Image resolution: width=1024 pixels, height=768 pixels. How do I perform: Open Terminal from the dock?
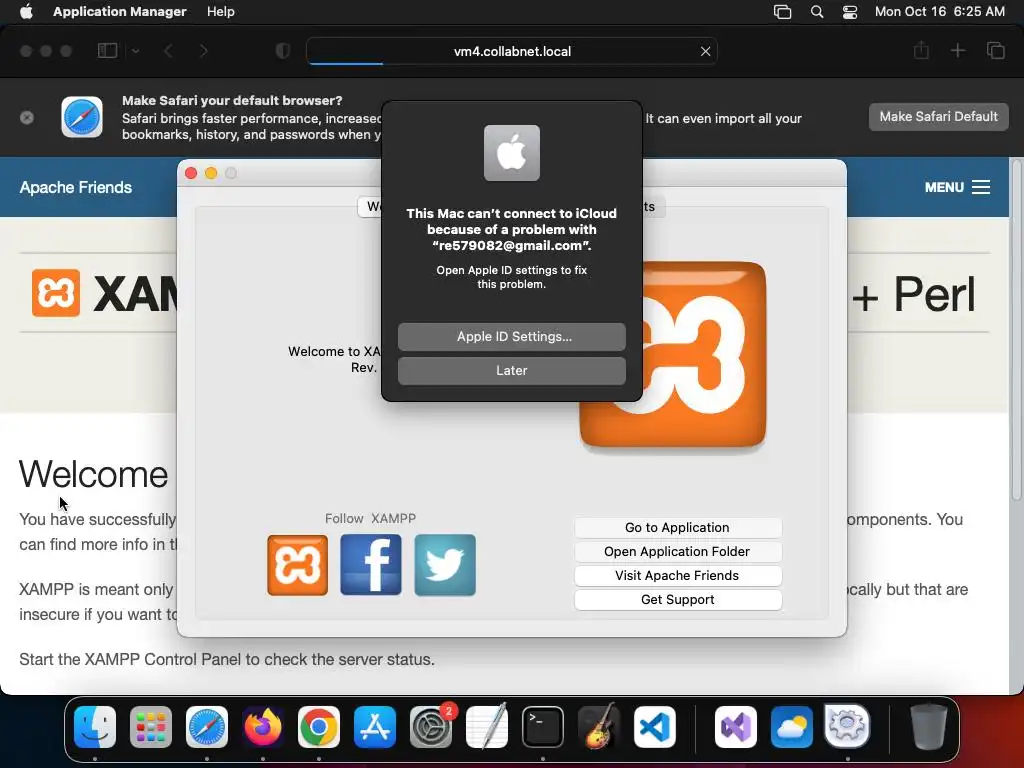click(543, 727)
